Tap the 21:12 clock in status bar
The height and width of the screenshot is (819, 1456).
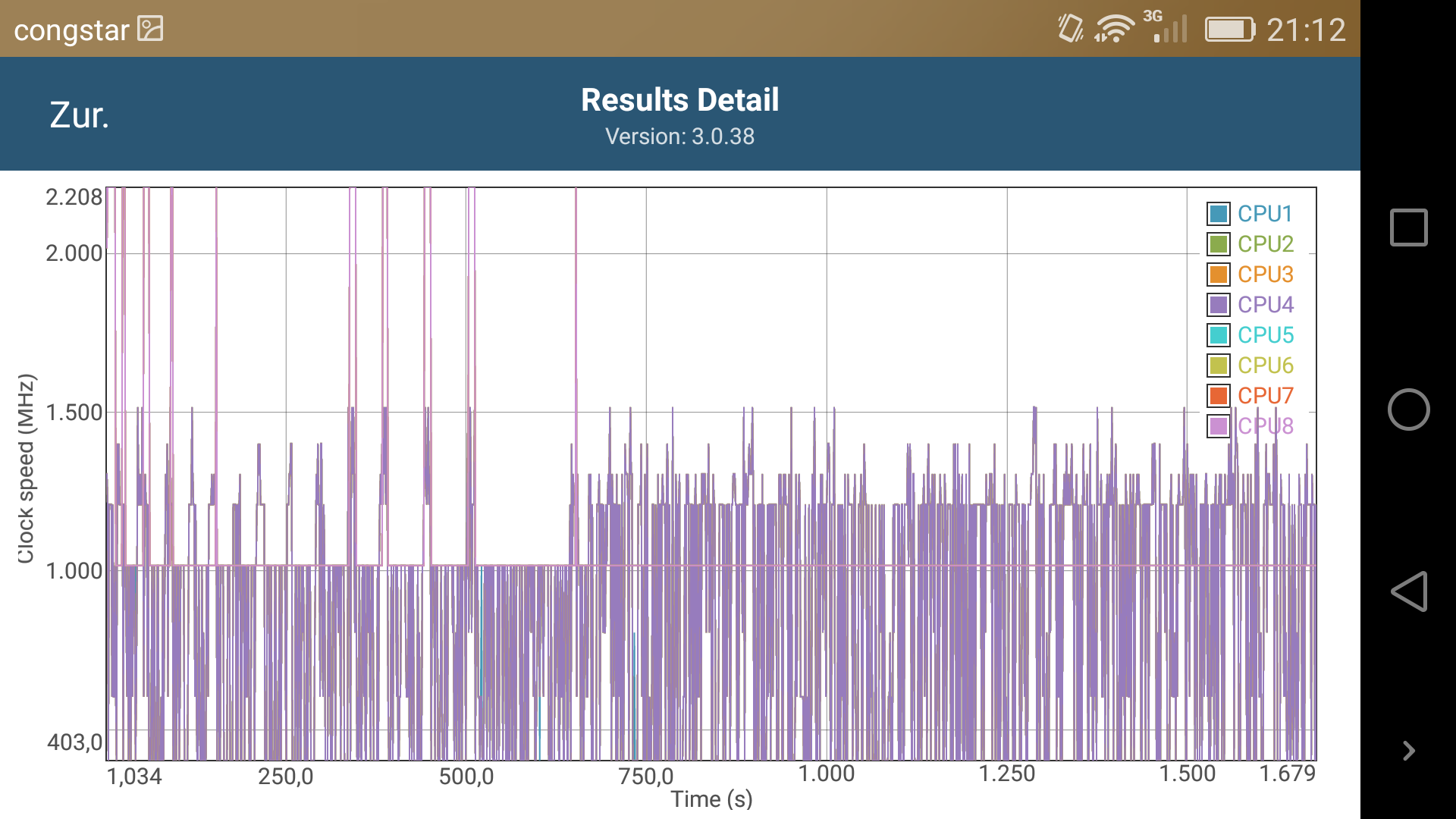[1306, 30]
